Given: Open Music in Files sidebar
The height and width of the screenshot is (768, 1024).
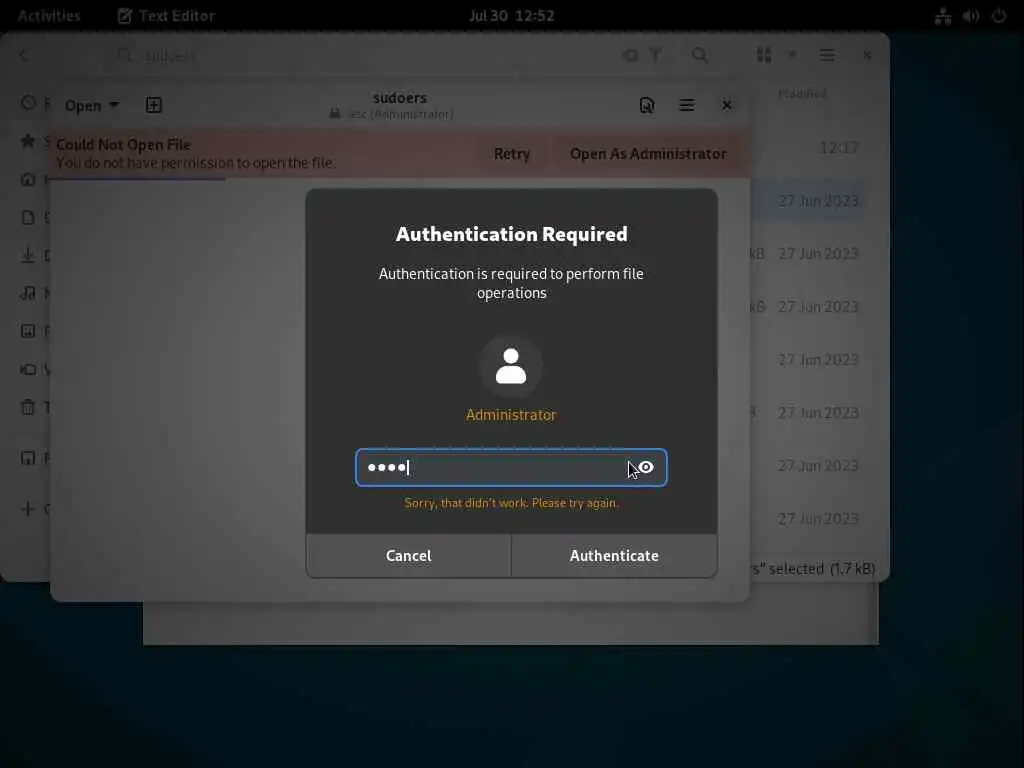Looking at the screenshot, I should tap(28, 293).
